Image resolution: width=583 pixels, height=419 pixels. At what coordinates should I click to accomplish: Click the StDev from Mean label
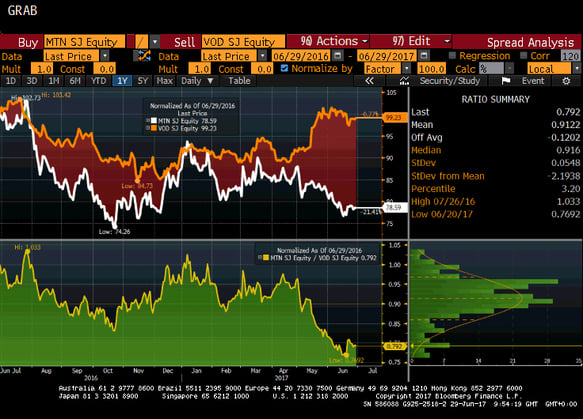click(448, 176)
